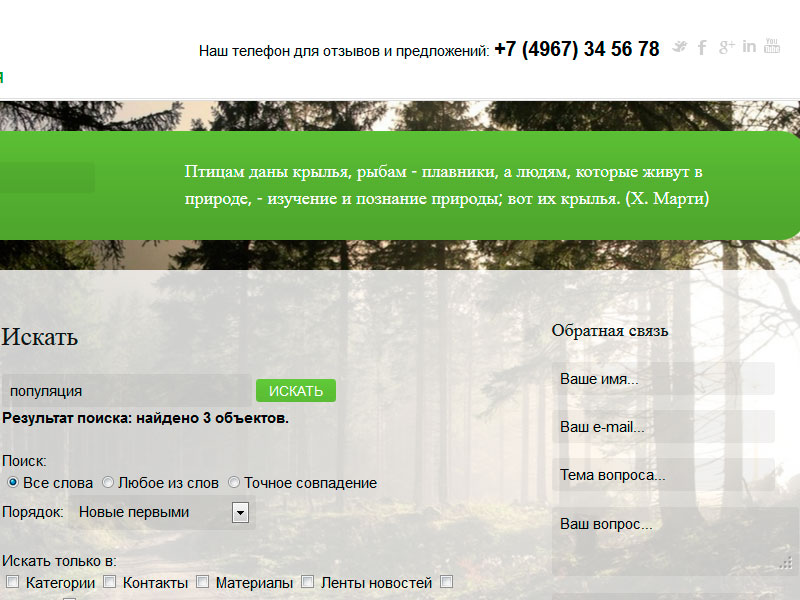Viewport: 800px width, 600px height.
Task: Open the Twitter bird icon link
Action: point(680,47)
